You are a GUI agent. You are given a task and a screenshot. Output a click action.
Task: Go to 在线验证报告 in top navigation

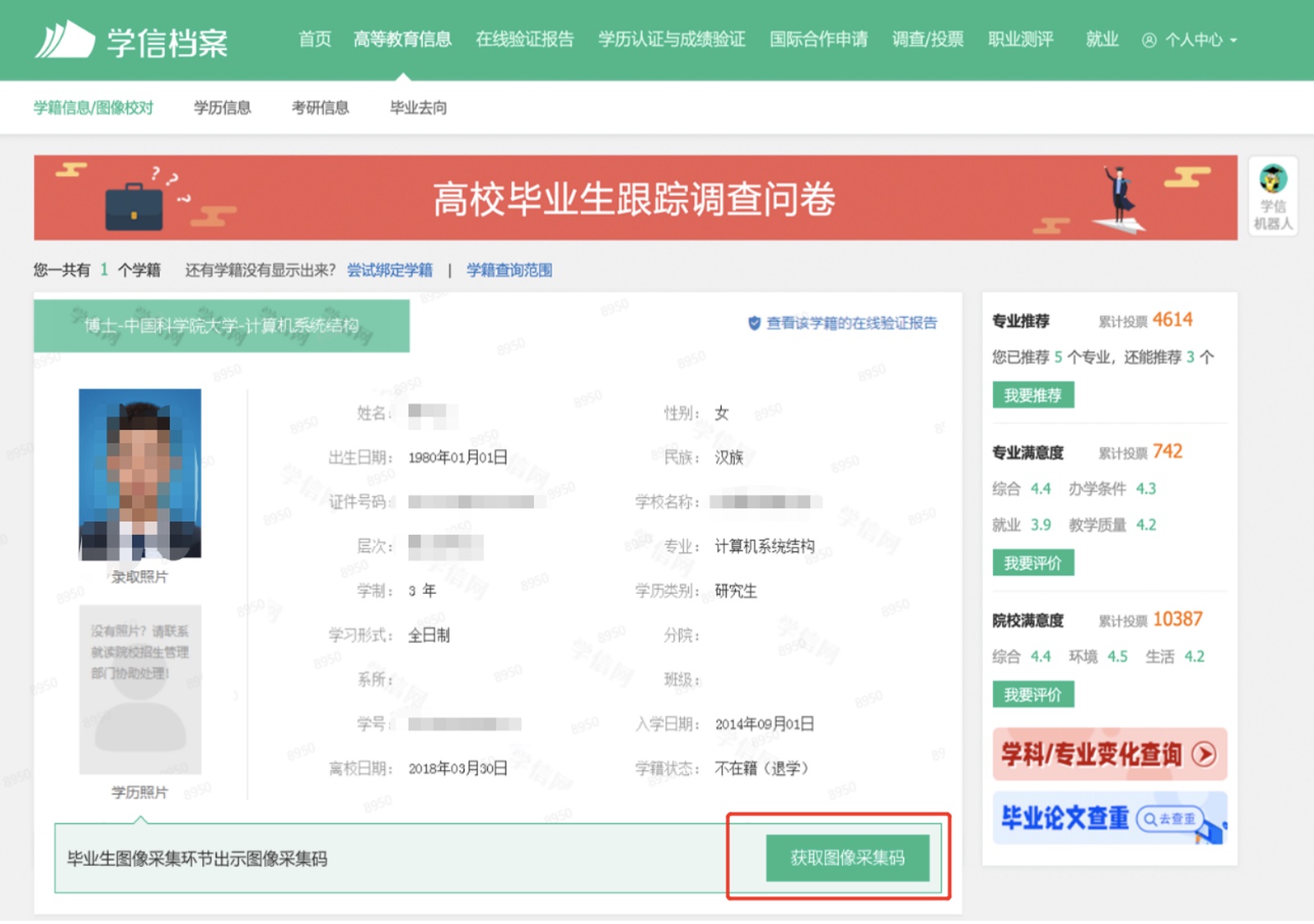[524, 39]
